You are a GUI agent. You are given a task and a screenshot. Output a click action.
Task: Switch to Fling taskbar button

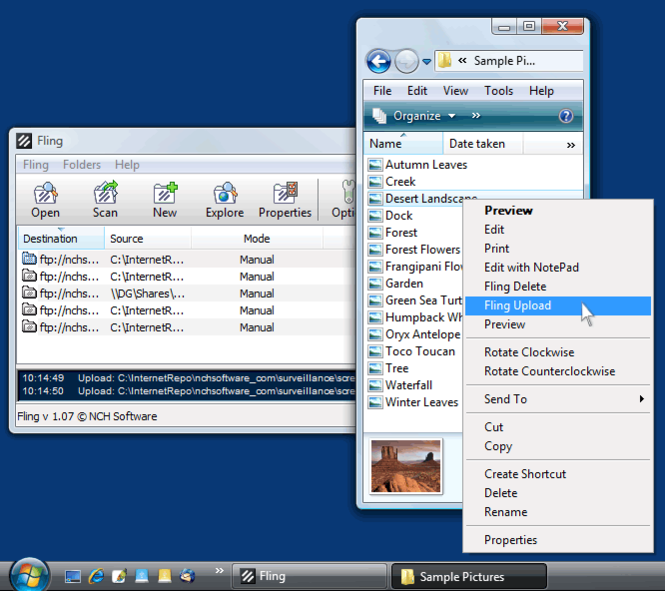tap(310, 576)
